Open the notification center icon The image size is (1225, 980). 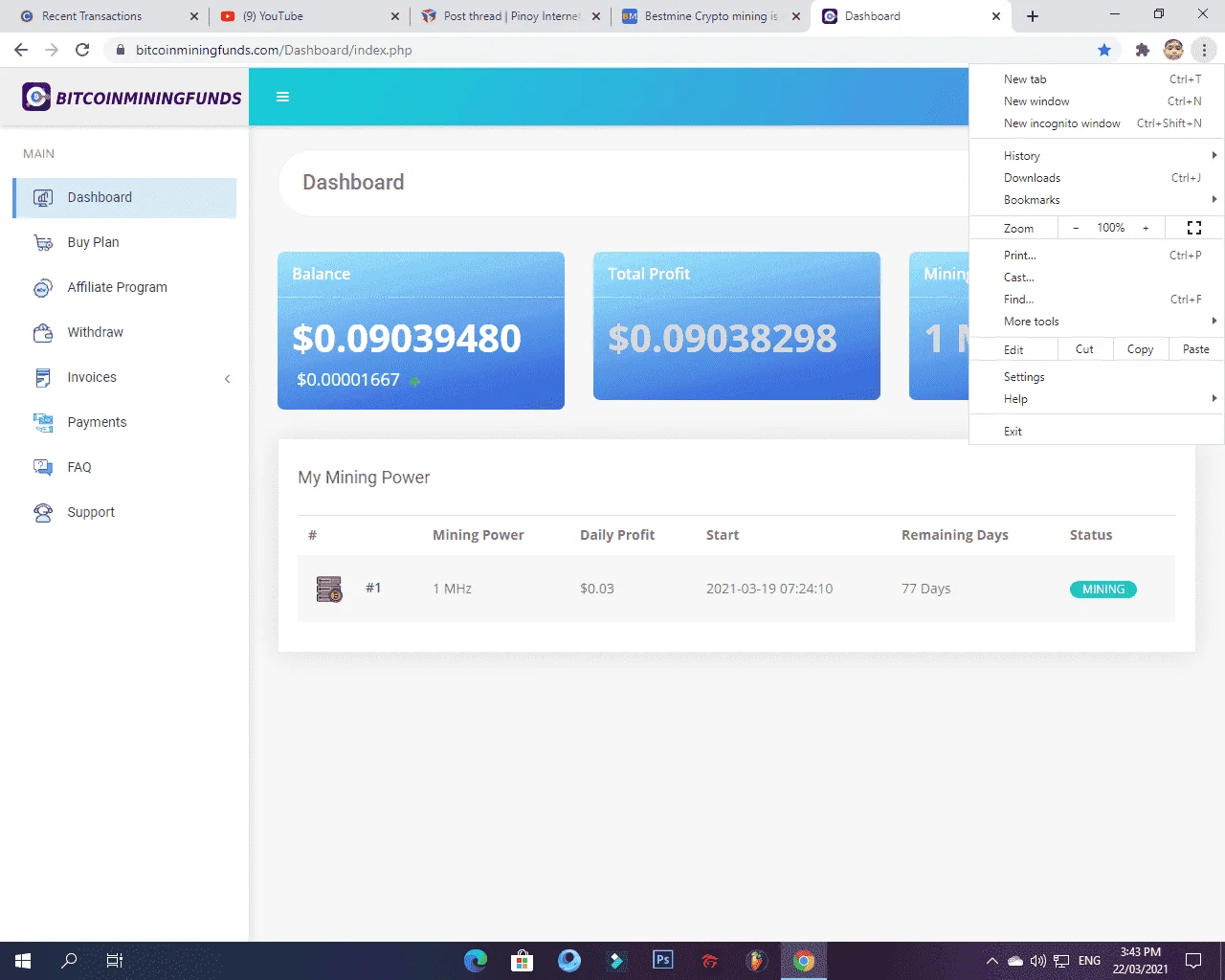click(x=1193, y=961)
